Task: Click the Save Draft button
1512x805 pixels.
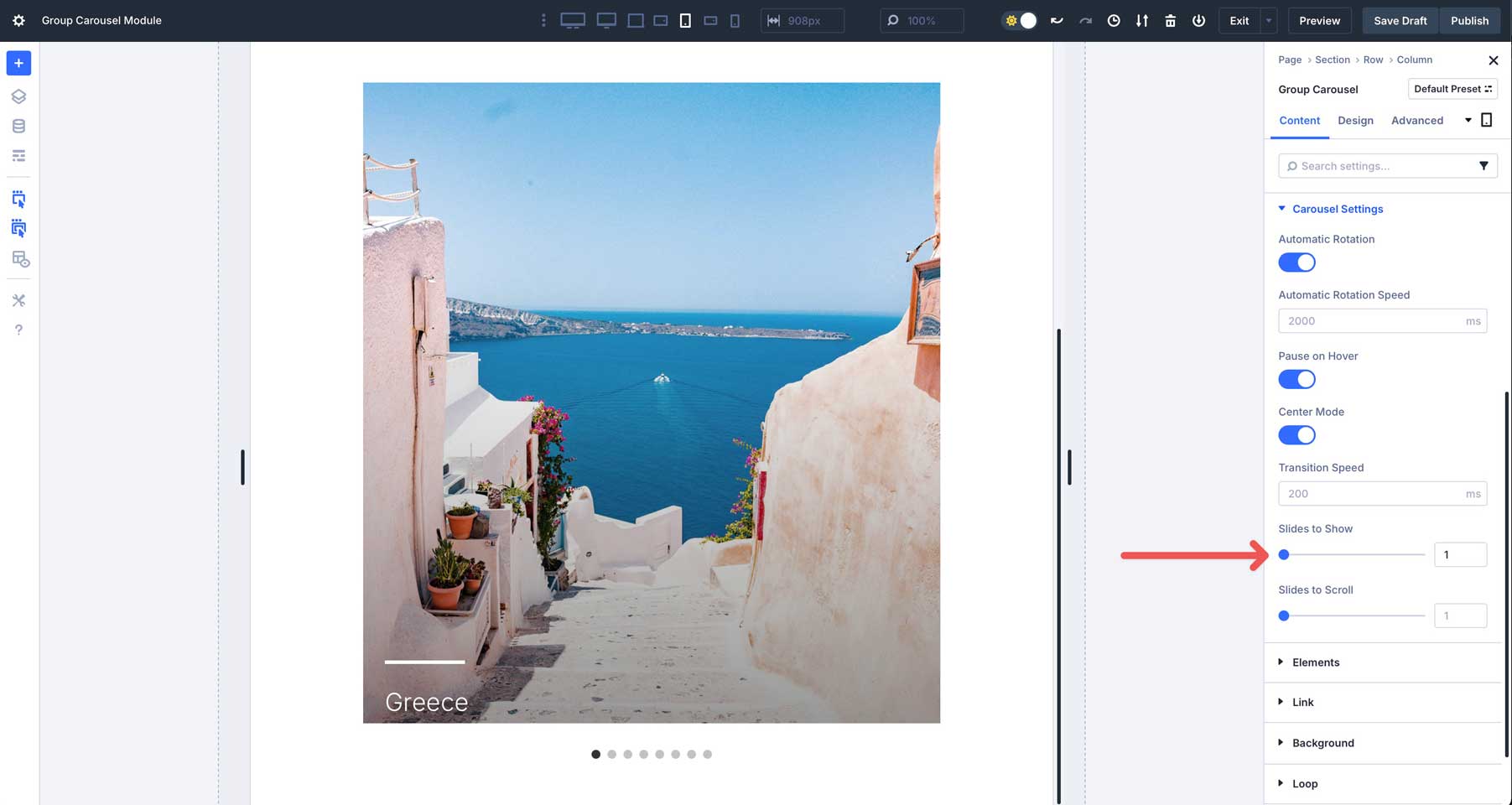Action: (x=1399, y=20)
